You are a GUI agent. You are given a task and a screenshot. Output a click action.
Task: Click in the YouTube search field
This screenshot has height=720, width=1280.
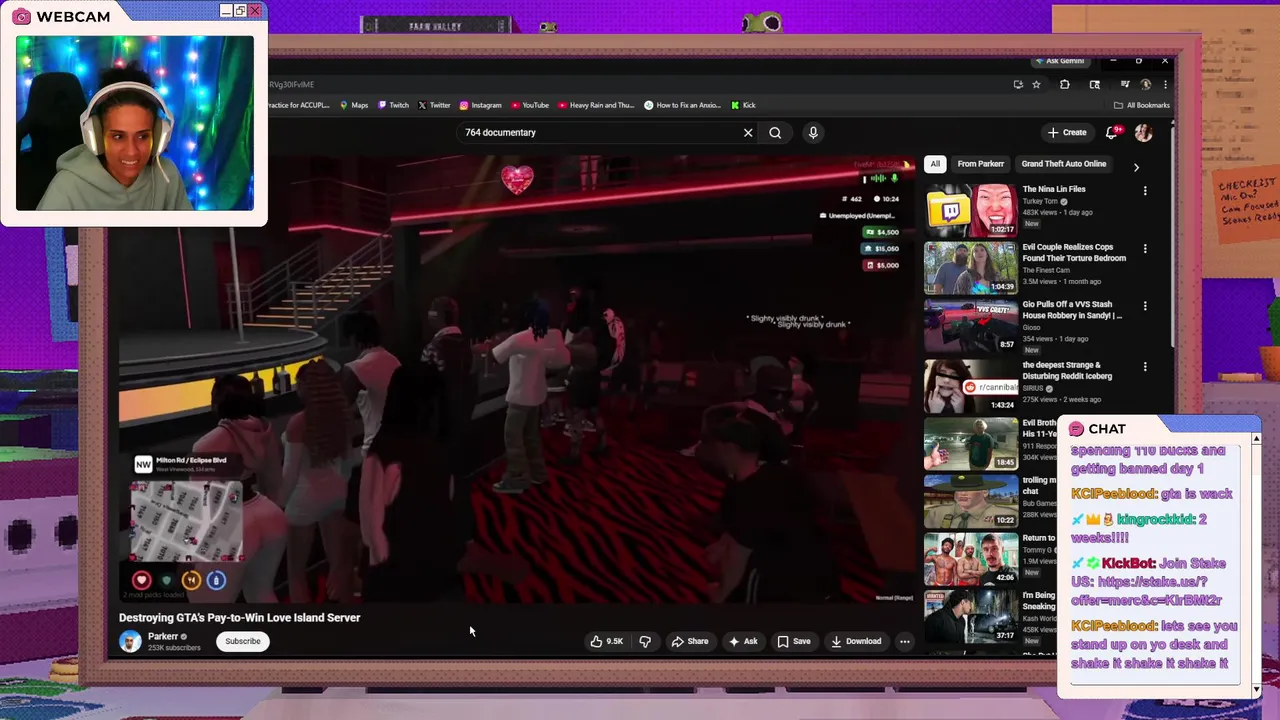tap(598, 132)
